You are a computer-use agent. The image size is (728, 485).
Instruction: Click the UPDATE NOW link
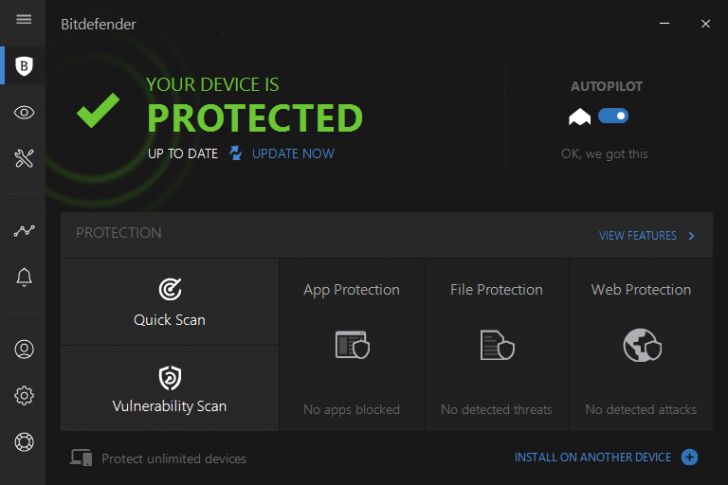tap(293, 154)
